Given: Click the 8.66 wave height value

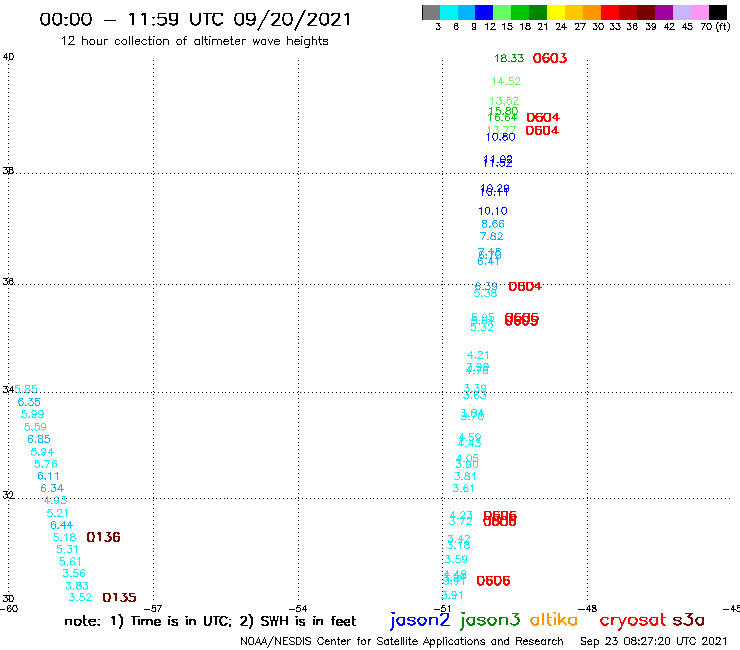Looking at the screenshot, I should pyautogui.click(x=493, y=224).
